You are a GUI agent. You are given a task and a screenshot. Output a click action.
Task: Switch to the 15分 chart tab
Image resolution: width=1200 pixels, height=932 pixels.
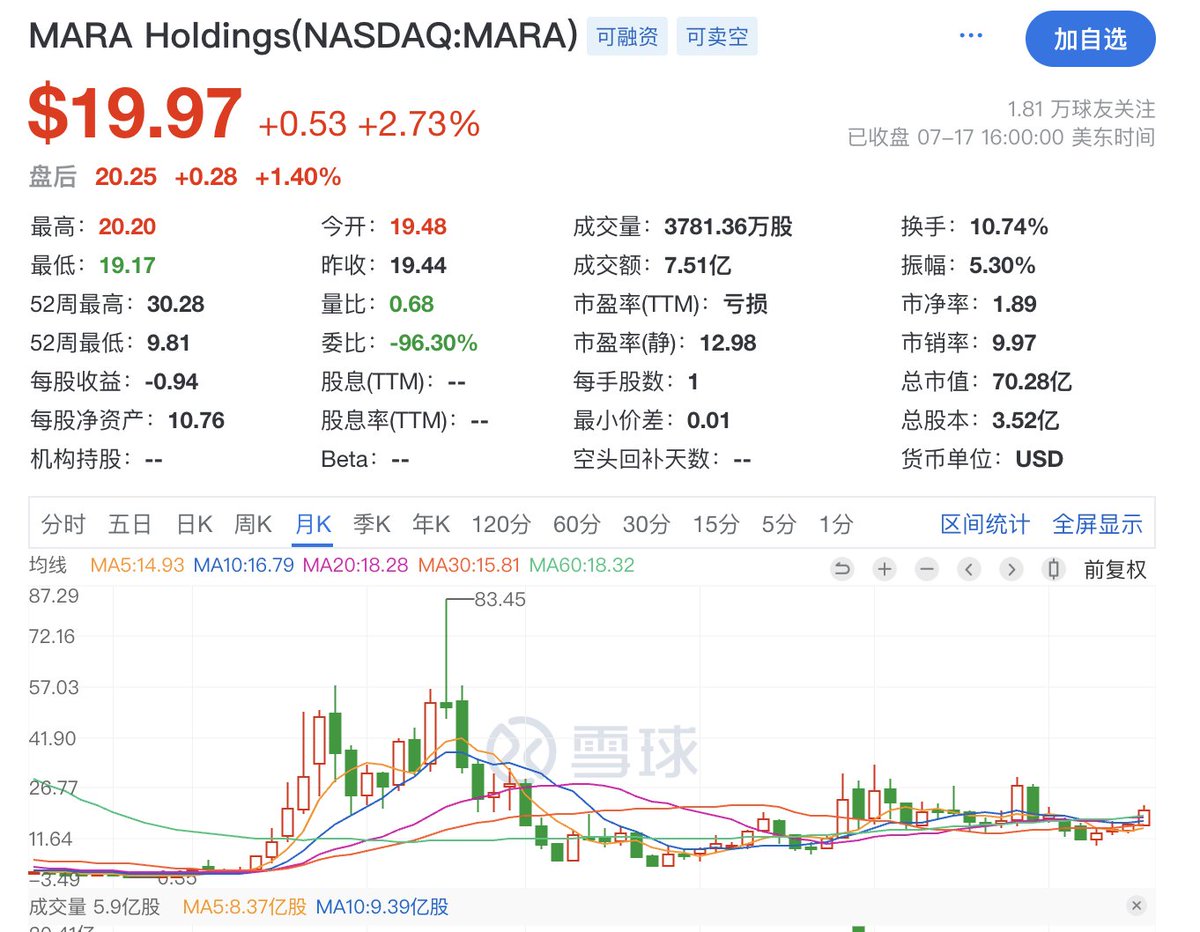pos(716,524)
